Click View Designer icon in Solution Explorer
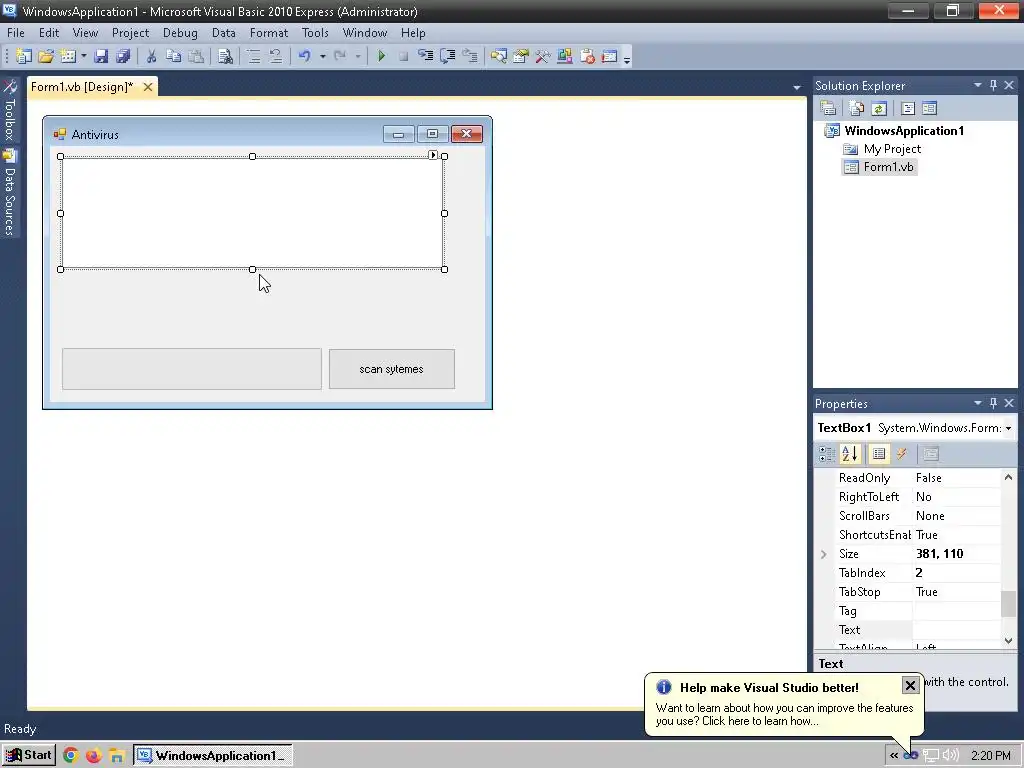Viewport: 1024px width, 768px height. coord(930,108)
